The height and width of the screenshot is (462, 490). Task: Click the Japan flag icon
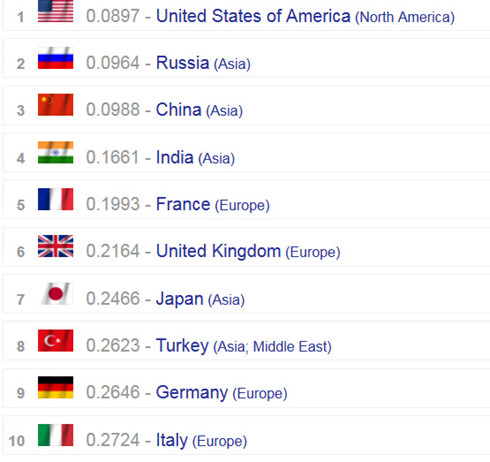(x=56, y=293)
